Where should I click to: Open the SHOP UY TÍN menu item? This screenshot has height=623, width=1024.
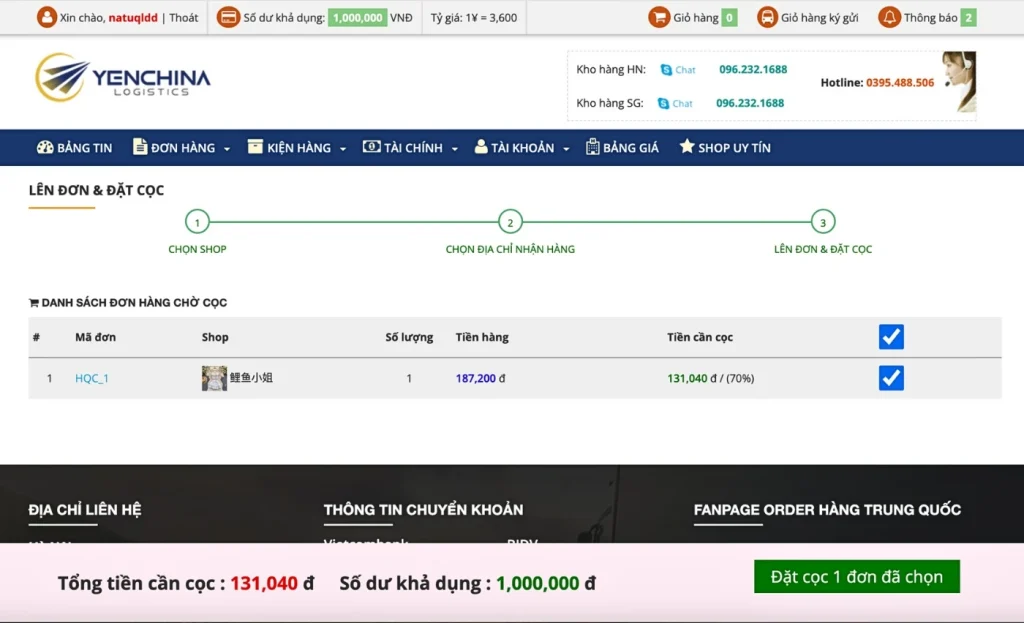click(x=725, y=148)
